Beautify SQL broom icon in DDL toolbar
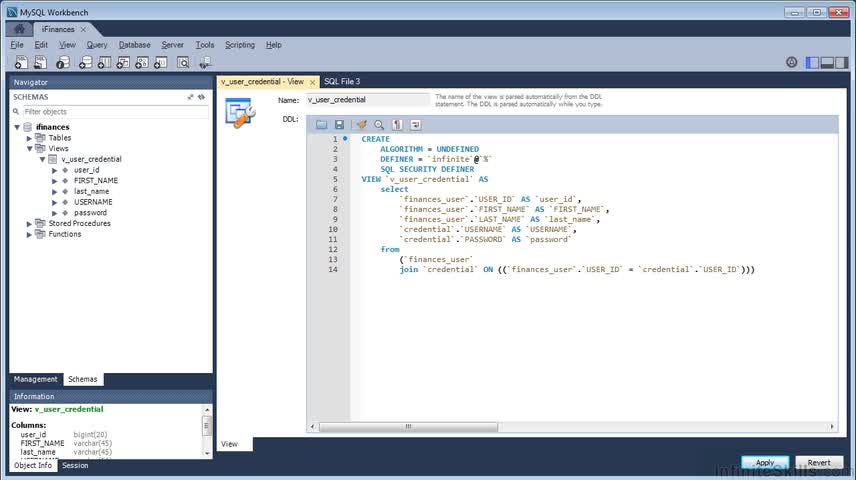This screenshot has height=480, width=856. [361, 125]
